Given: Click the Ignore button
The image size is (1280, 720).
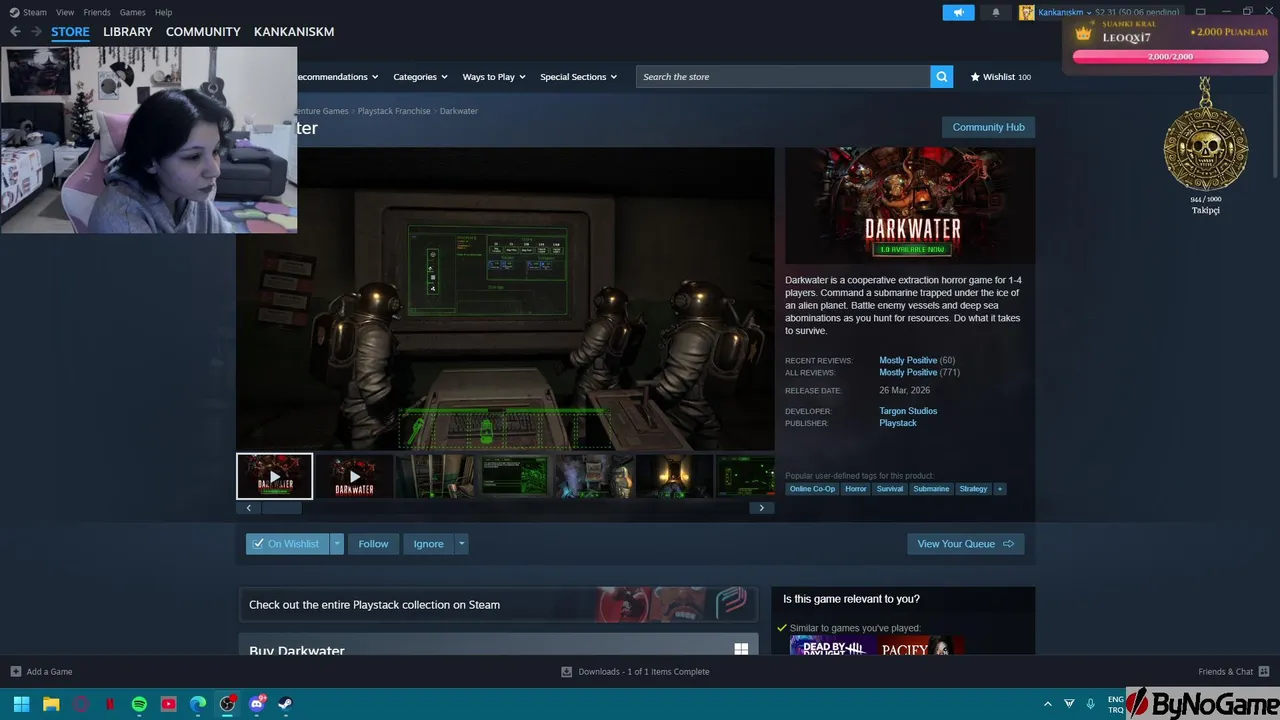Looking at the screenshot, I should pos(428,544).
